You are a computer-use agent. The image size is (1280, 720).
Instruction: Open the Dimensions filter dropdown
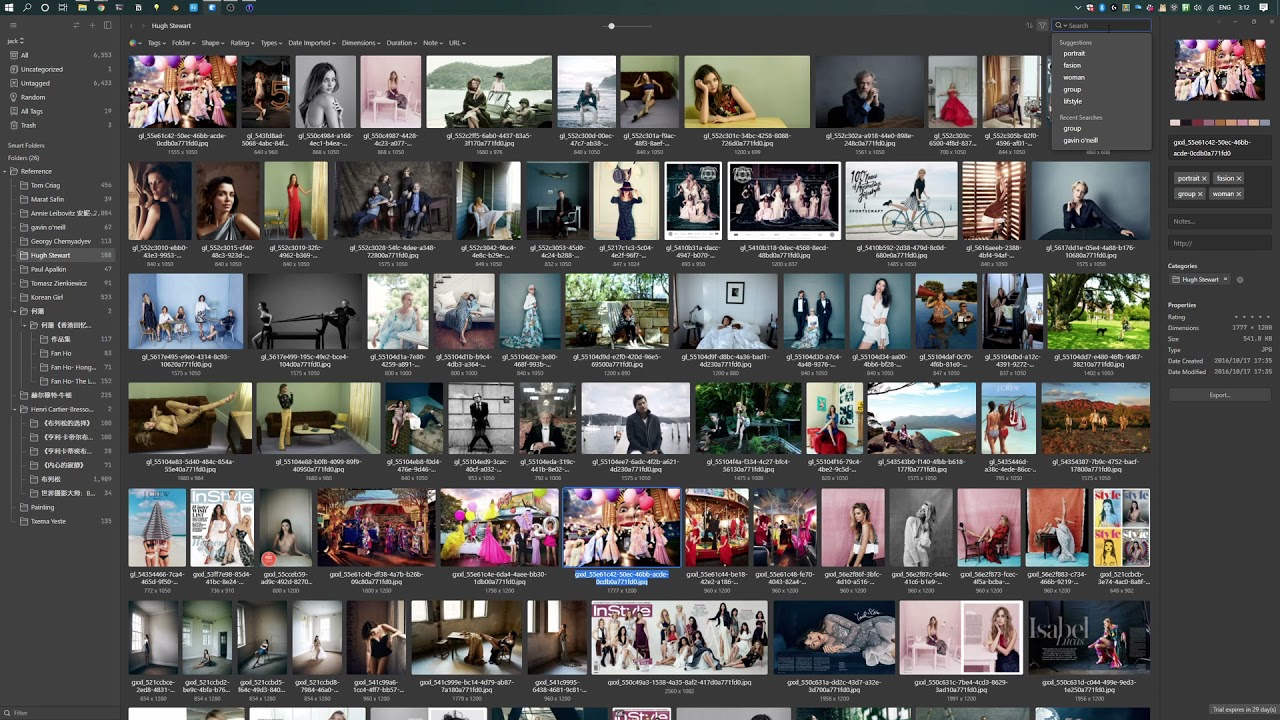click(361, 43)
